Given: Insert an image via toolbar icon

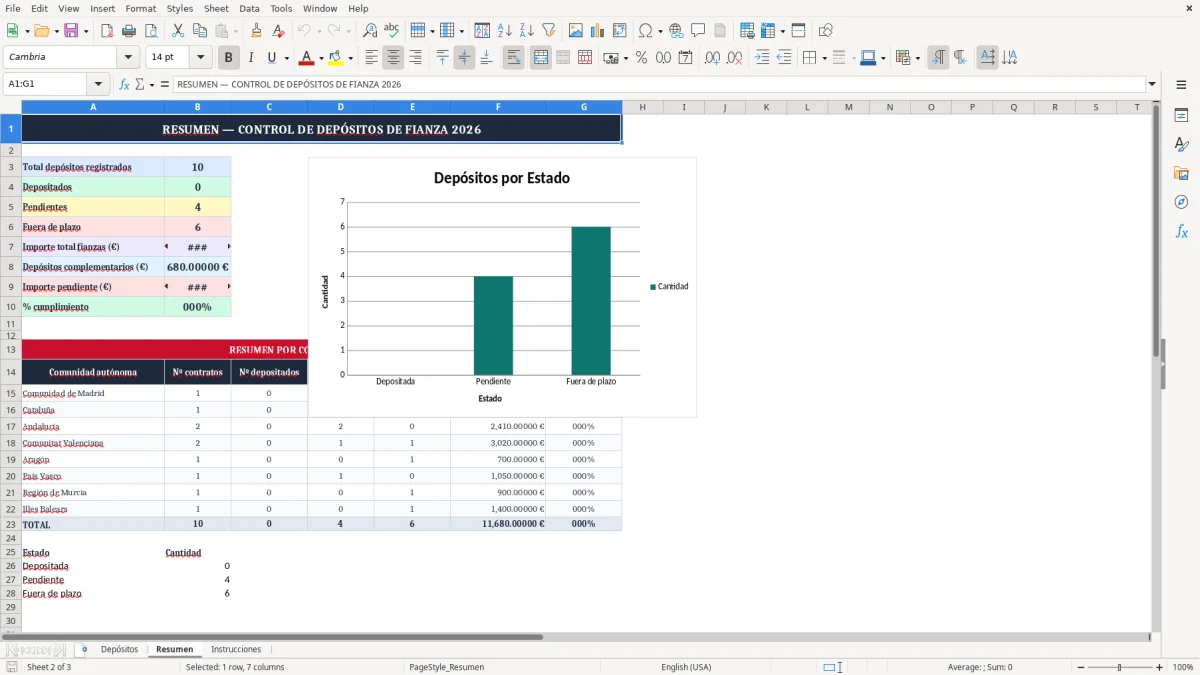Looking at the screenshot, I should click(576, 31).
